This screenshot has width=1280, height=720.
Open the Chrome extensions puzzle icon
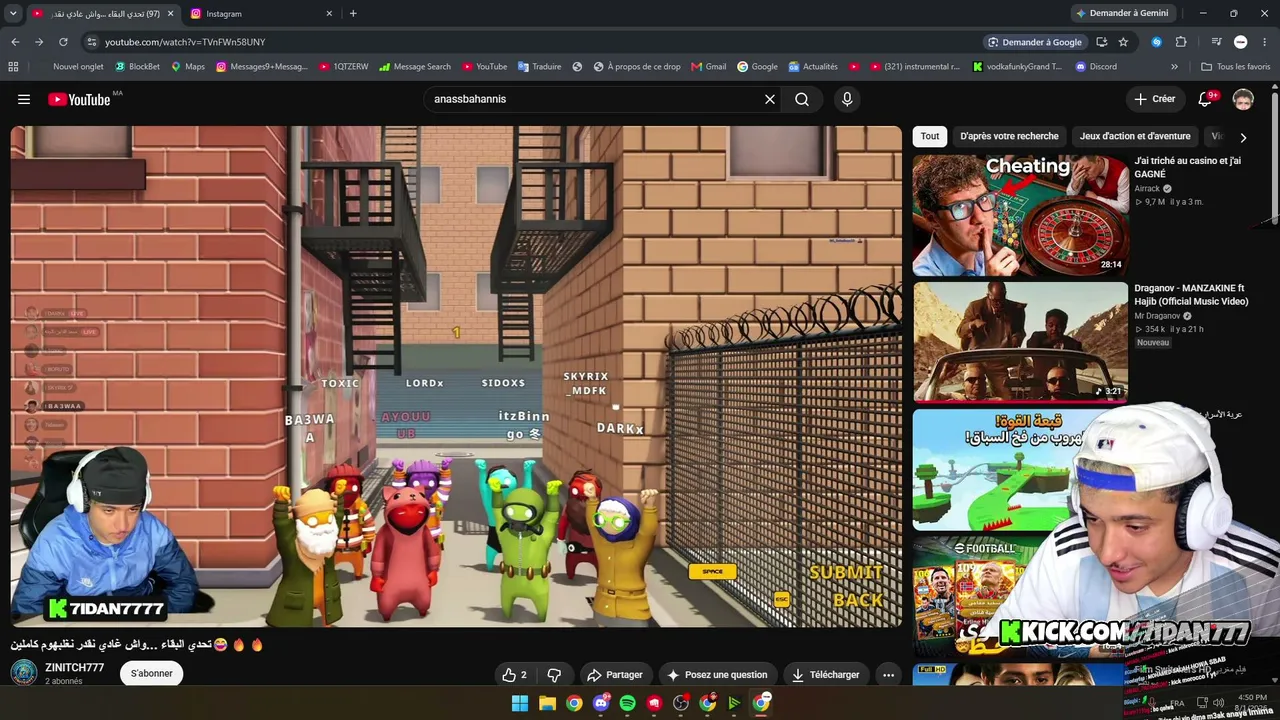[x=1181, y=42]
